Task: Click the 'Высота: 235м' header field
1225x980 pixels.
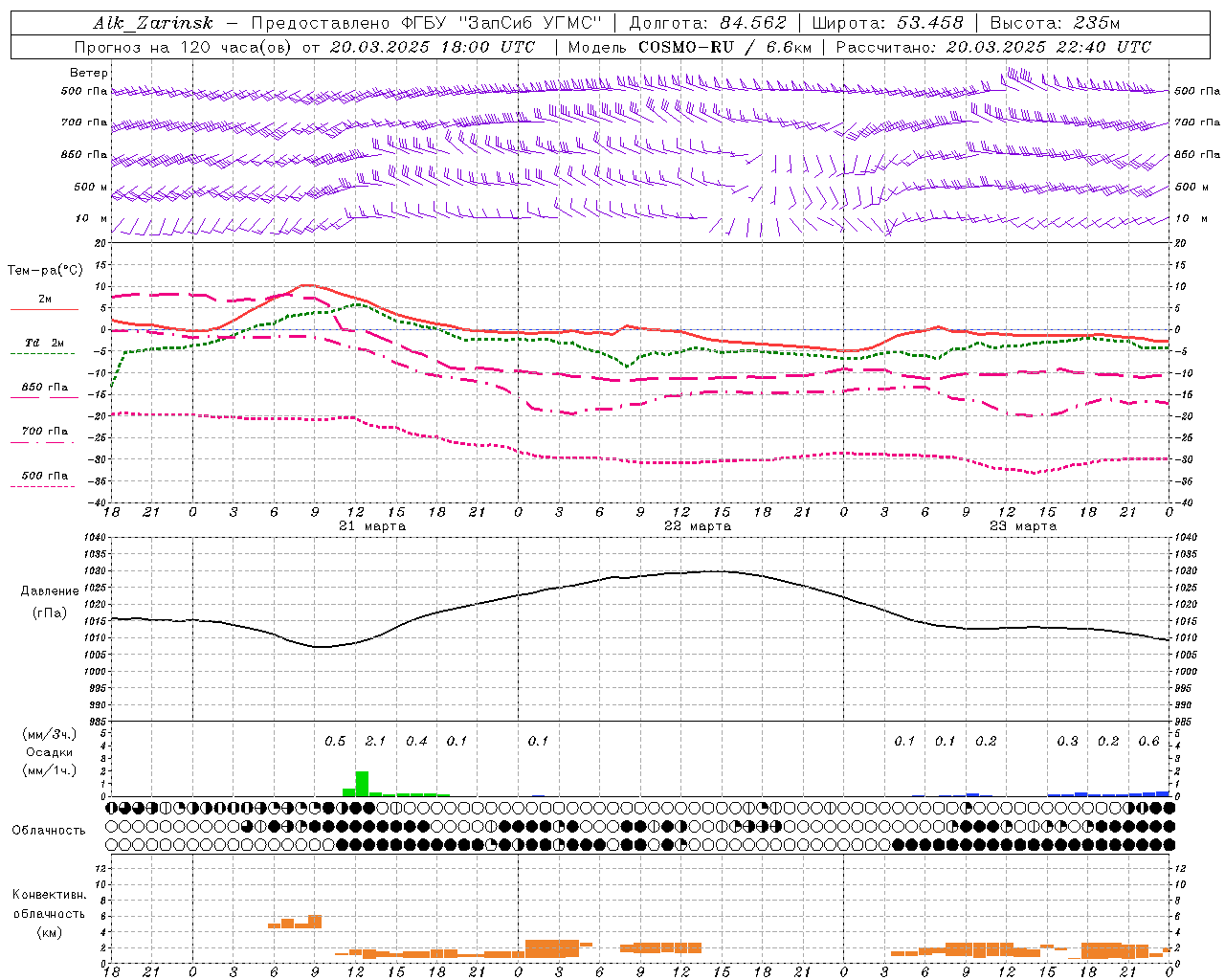Action: (1054, 23)
